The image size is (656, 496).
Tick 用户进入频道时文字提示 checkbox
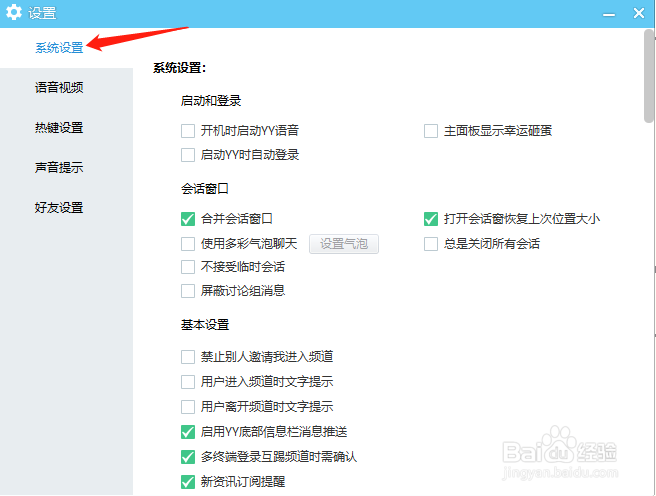coord(188,382)
